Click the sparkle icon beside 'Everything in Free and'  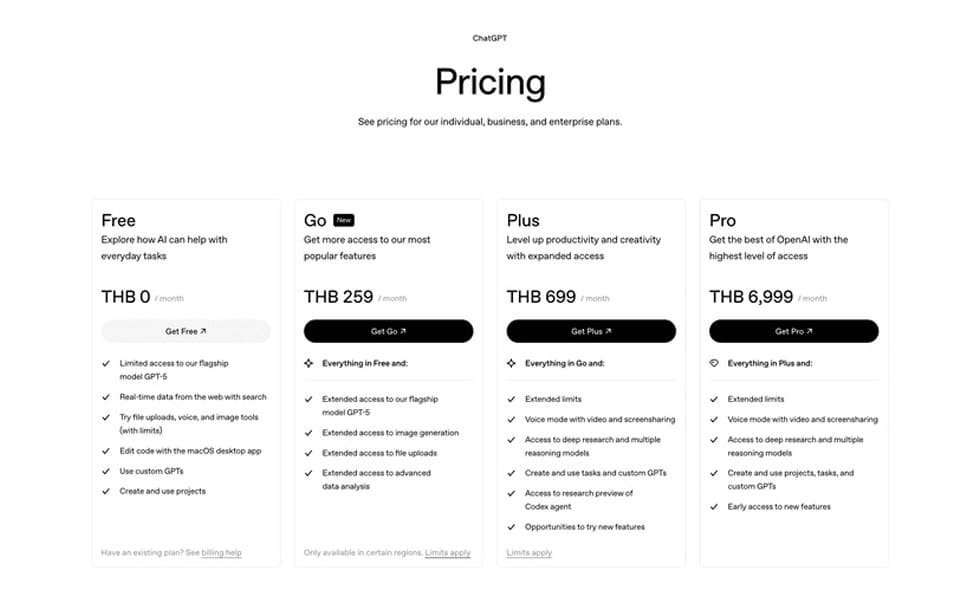click(309, 364)
